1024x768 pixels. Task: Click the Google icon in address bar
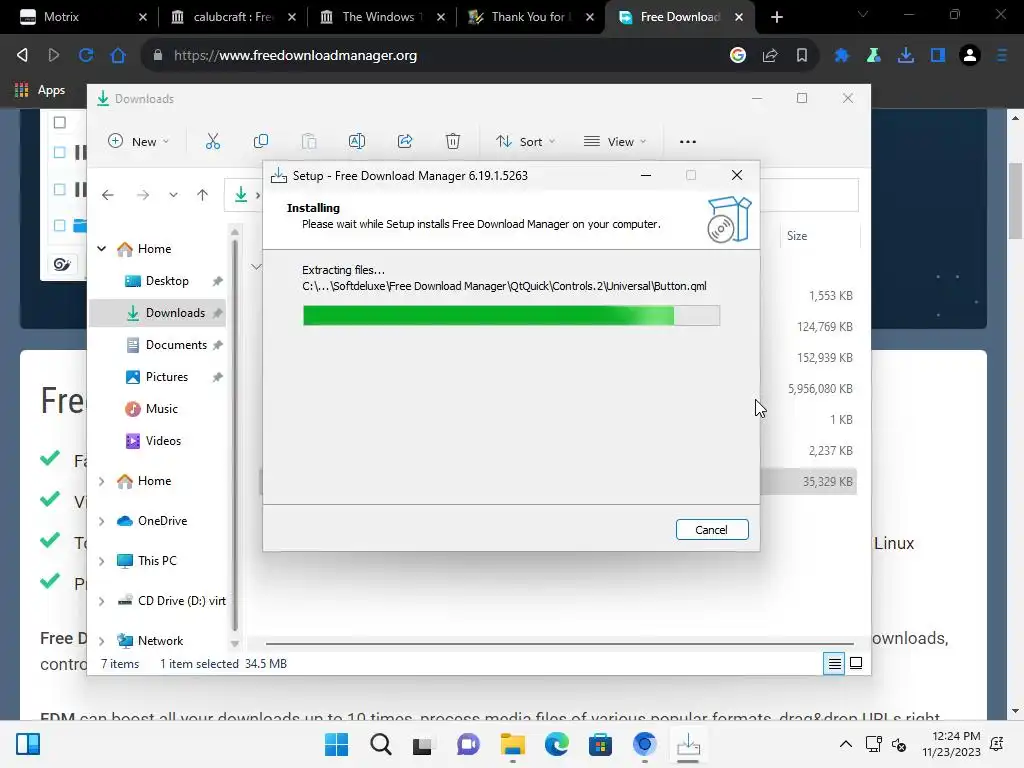(738, 56)
